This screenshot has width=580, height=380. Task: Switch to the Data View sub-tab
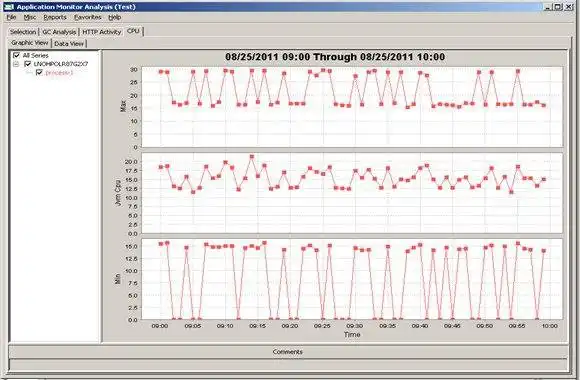(x=69, y=44)
